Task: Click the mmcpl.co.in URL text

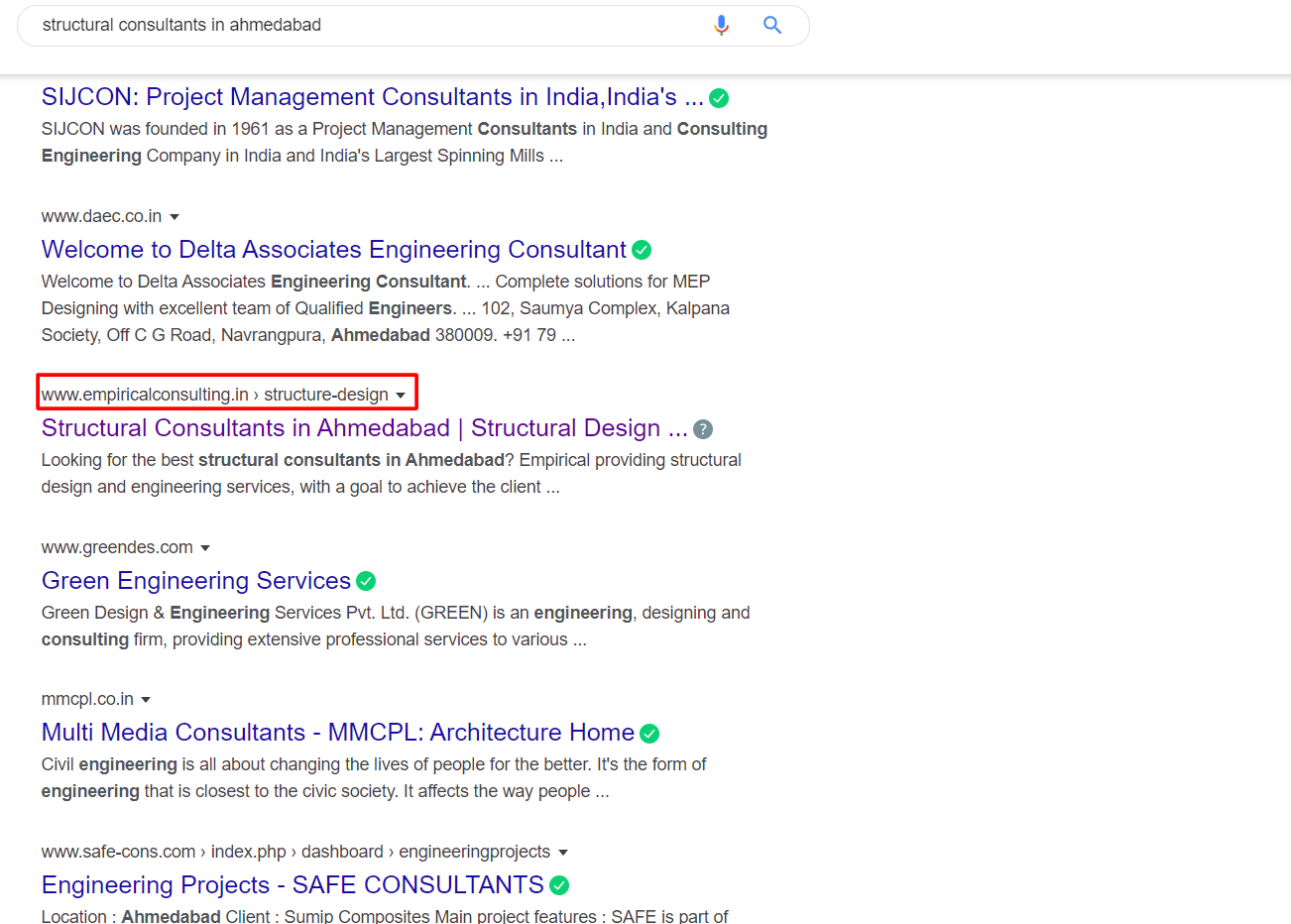Action: coord(87,699)
